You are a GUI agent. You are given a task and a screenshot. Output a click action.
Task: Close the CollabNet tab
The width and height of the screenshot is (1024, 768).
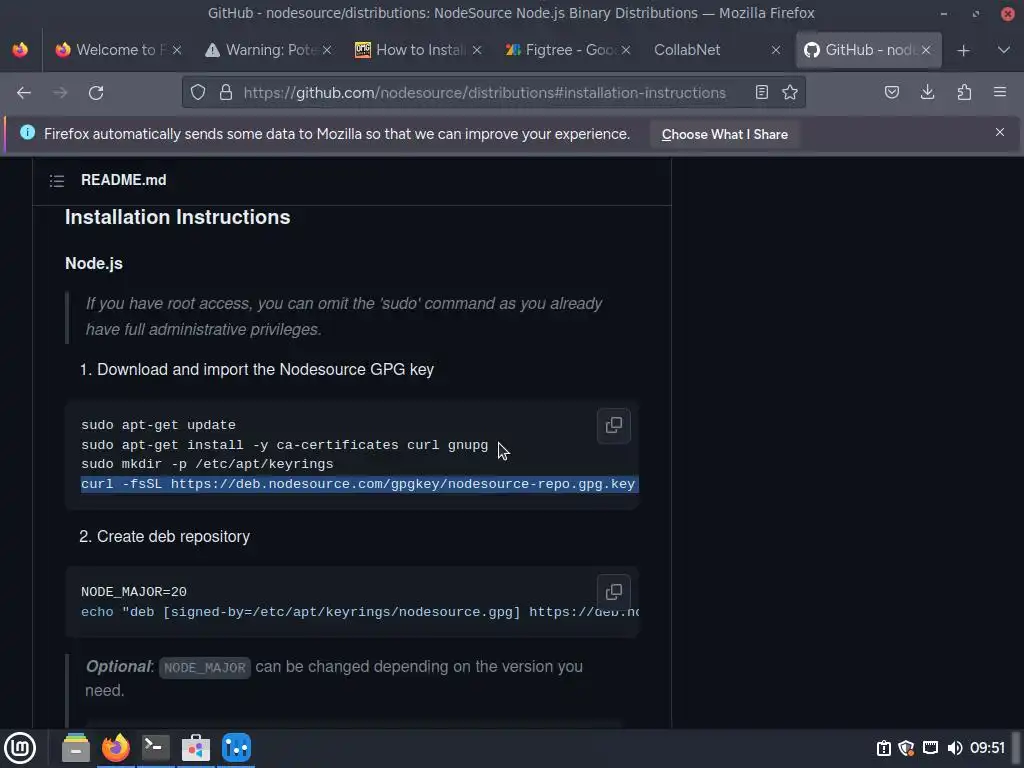(x=776, y=50)
